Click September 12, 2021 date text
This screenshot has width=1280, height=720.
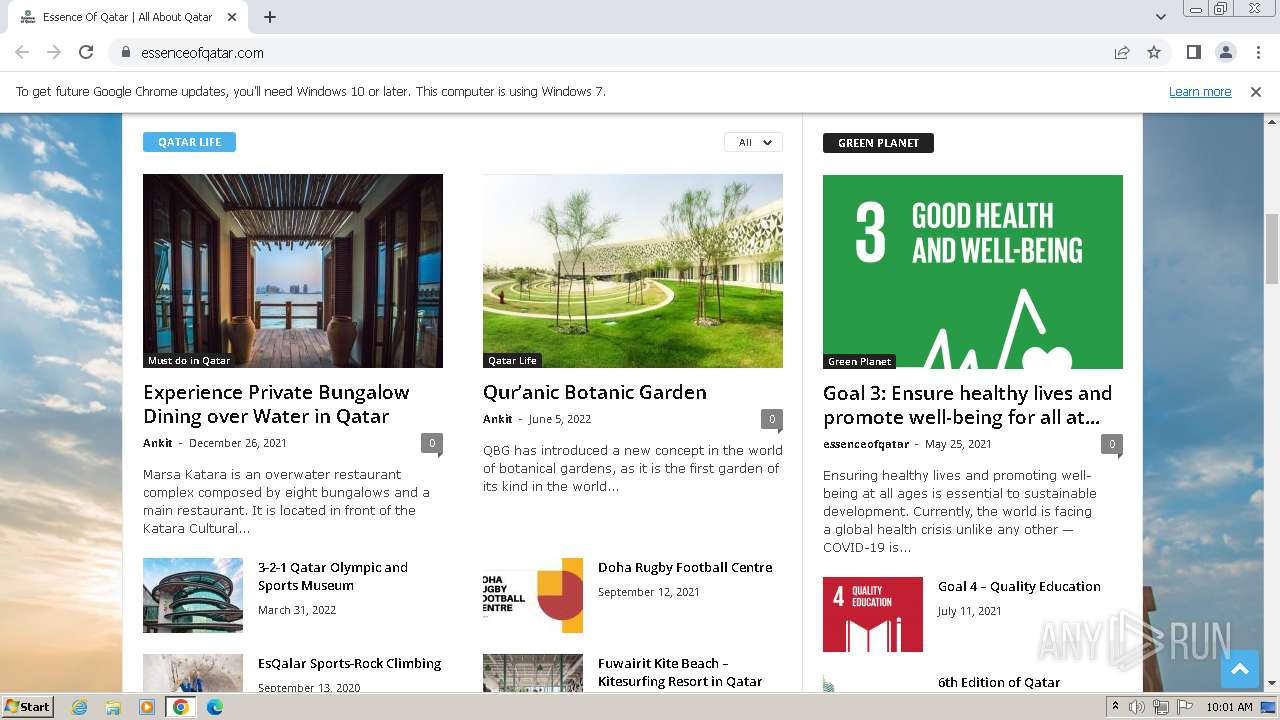[x=649, y=592]
